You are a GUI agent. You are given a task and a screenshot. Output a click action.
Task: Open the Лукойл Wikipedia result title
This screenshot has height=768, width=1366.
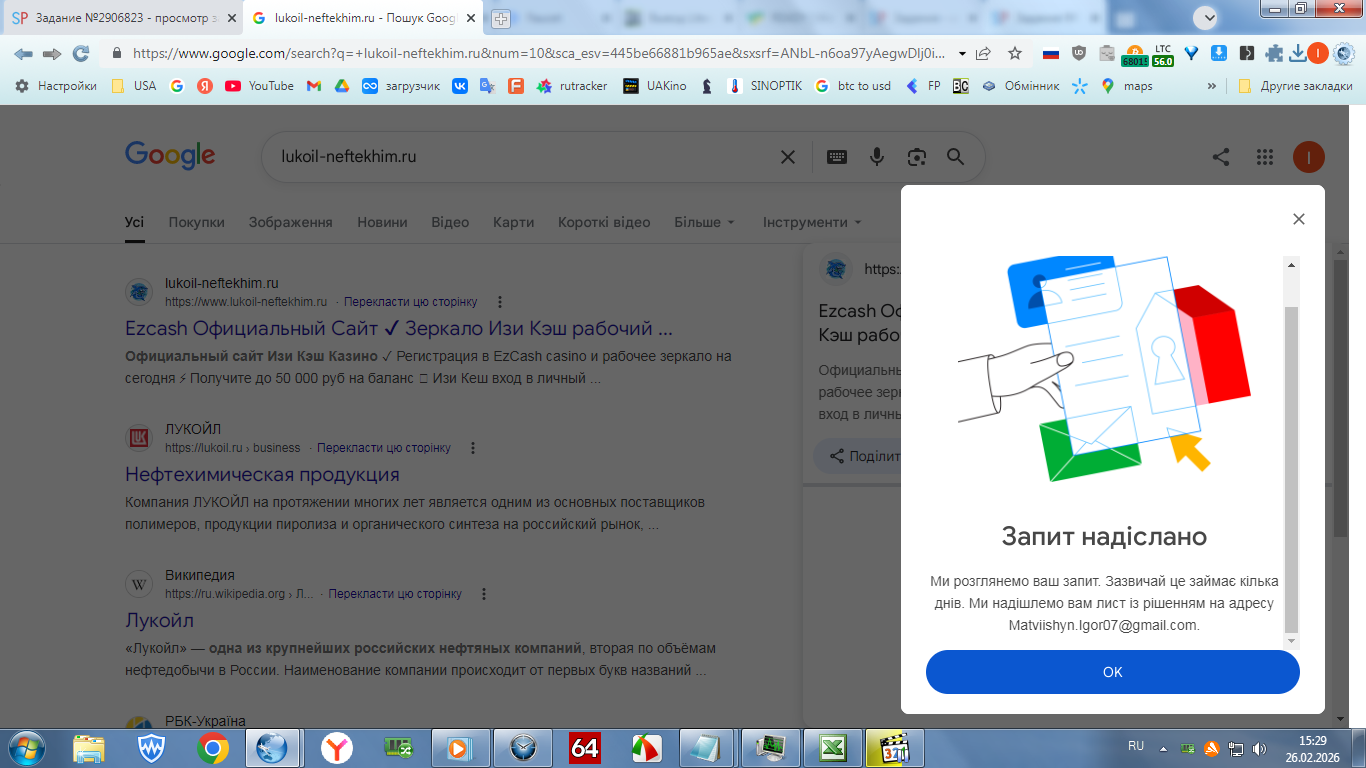(x=159, y=620)
